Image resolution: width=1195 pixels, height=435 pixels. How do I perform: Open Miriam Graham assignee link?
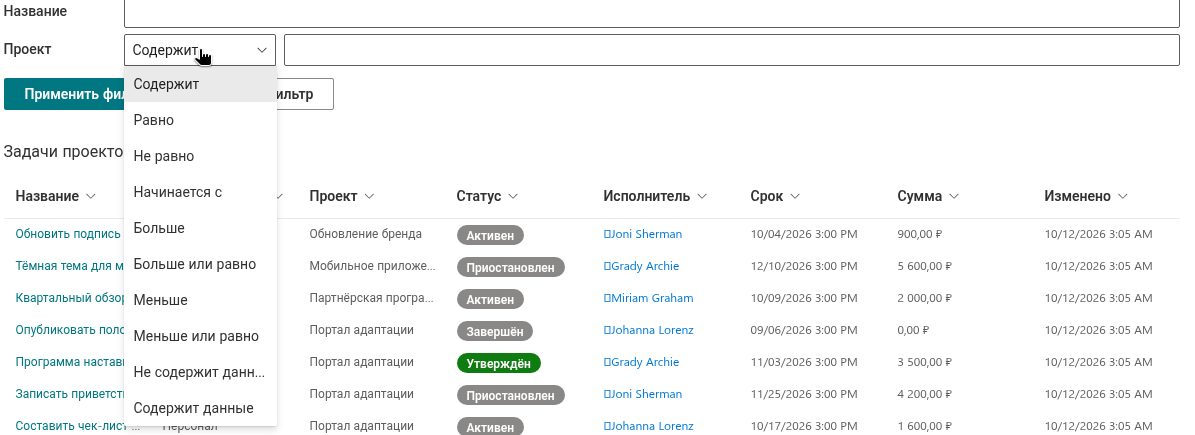647,298
